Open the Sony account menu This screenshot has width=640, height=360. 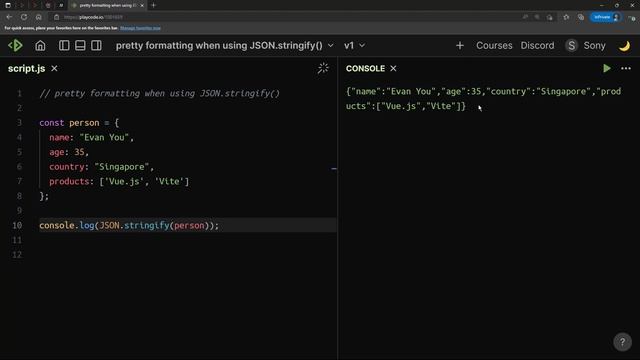click(x=594, y=45)
